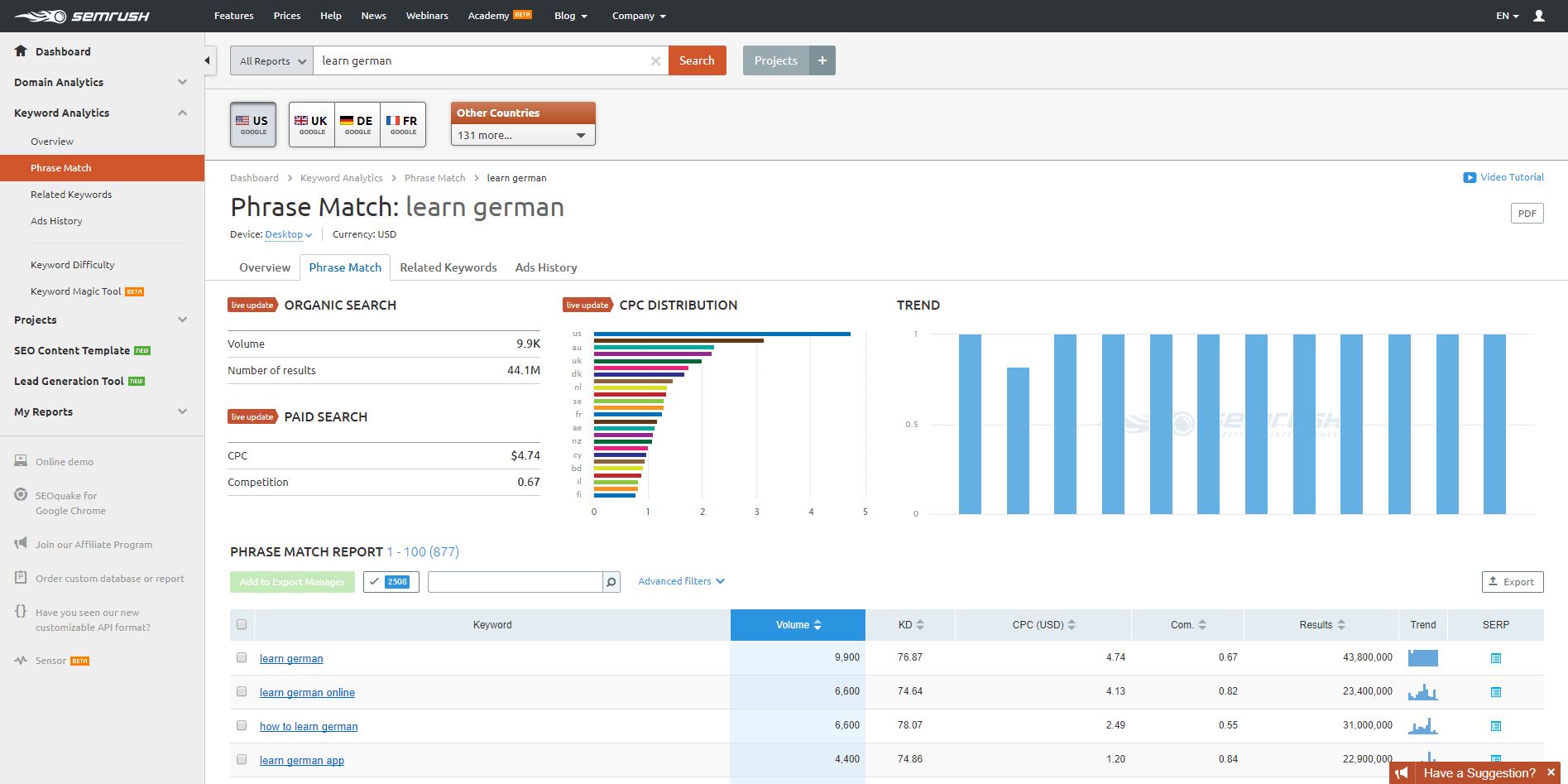Click the SEMrush logo
The height and width of the screenshot is (784, 1568).
coord(82,16)
